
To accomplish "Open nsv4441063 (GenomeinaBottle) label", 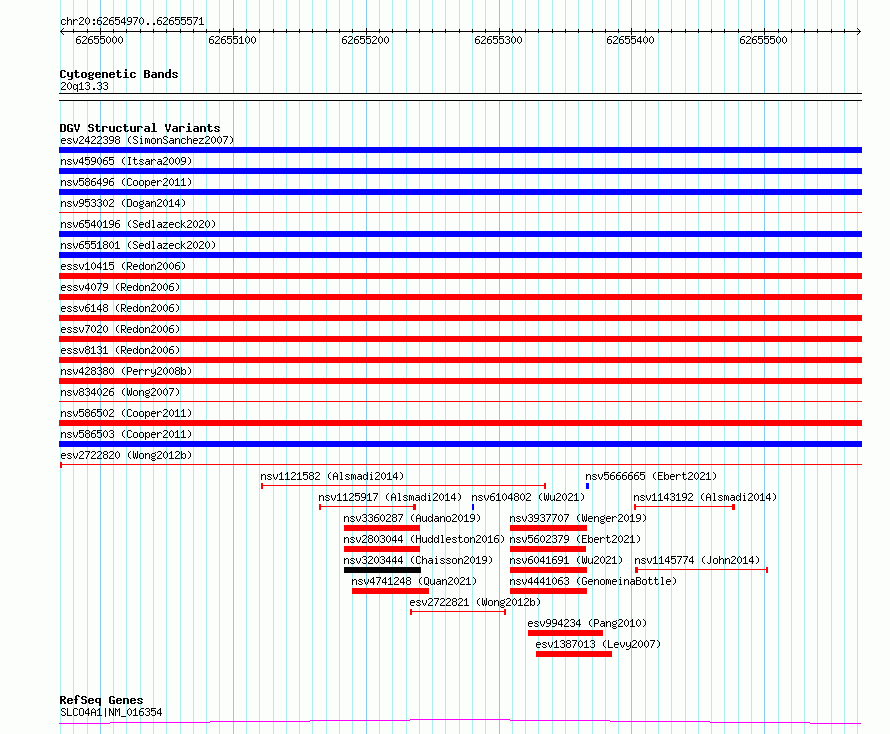I will coord(593,581).
